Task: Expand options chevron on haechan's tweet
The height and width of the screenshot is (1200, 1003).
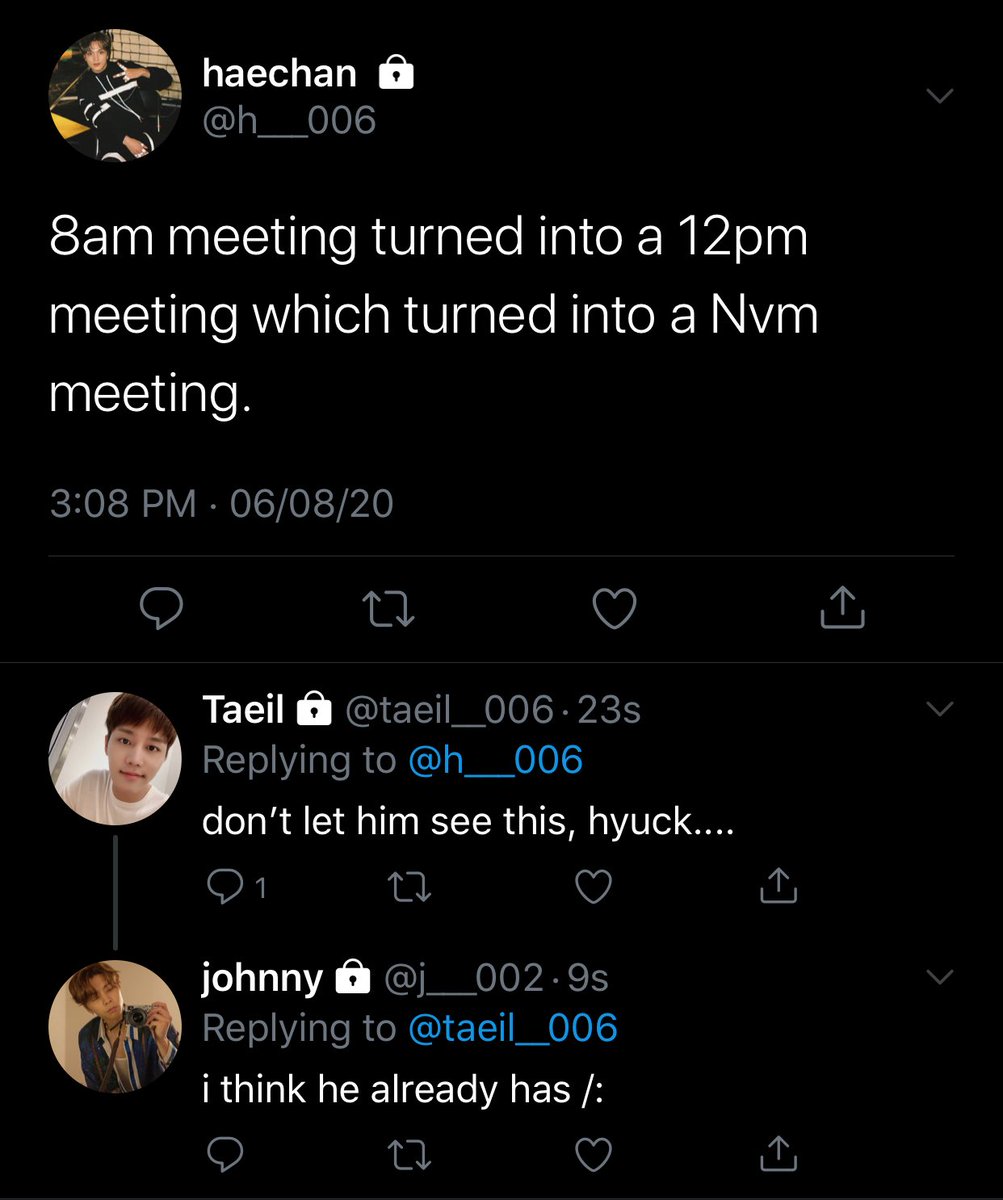Action: click(940, 96)
